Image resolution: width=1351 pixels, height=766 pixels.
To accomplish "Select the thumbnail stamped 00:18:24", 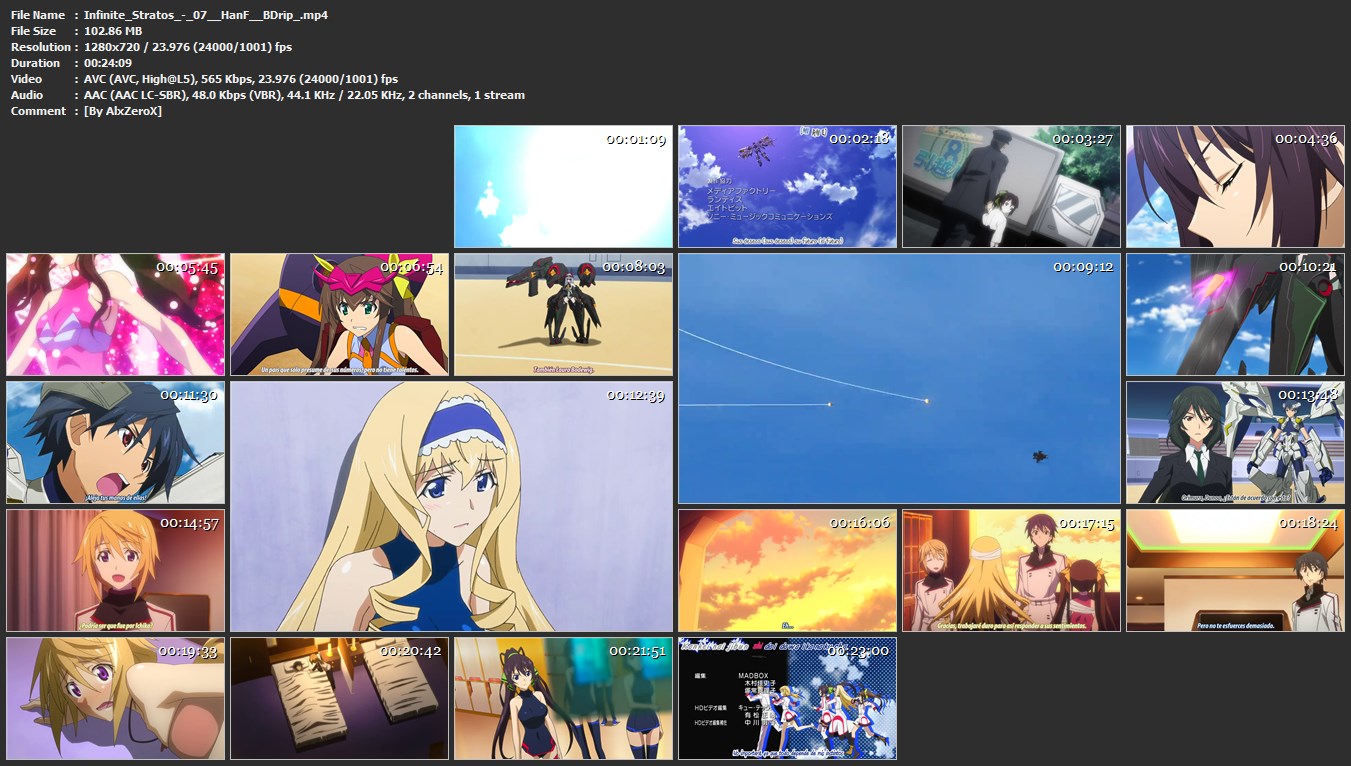I will [1235, 570].
